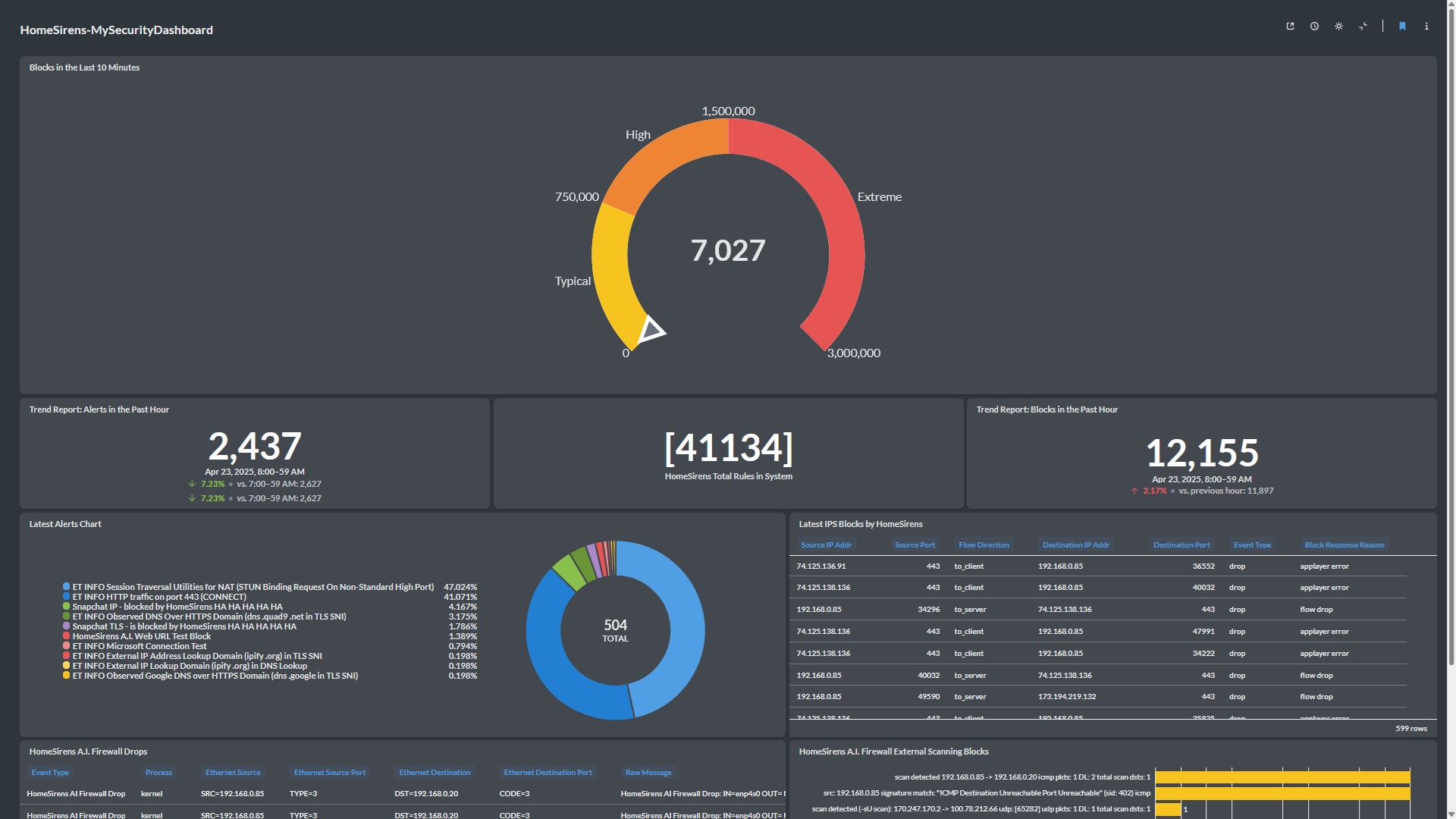Select 'HomeSirens A.I. Web URL Test Block' legend entry
Screen dimensions: 1456x819
tap(141, 636)
